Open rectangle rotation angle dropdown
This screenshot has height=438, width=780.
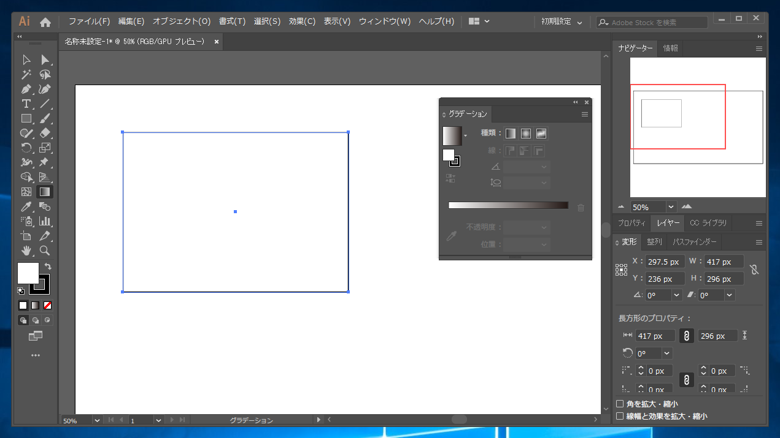[x=667, y=353]
